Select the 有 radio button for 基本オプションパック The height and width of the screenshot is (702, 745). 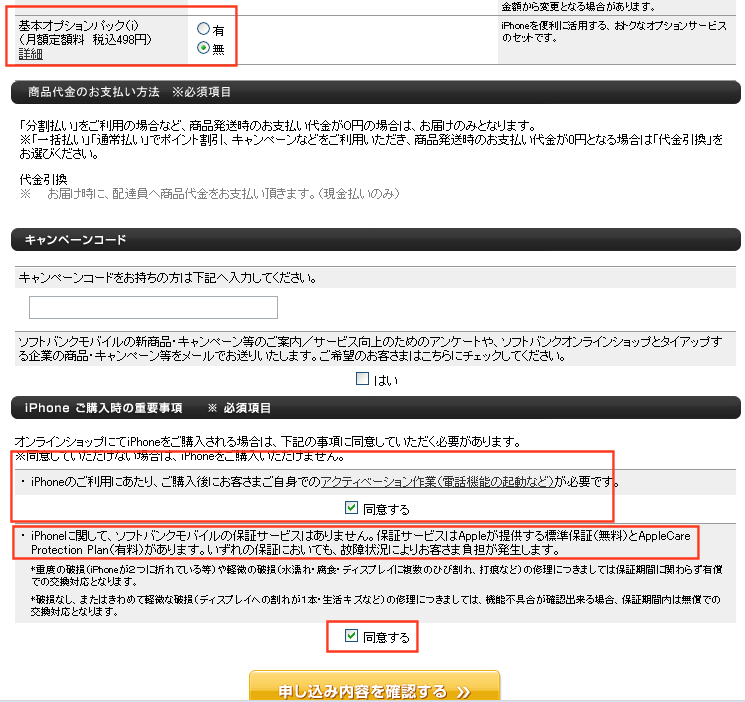[x=204, y=30]
